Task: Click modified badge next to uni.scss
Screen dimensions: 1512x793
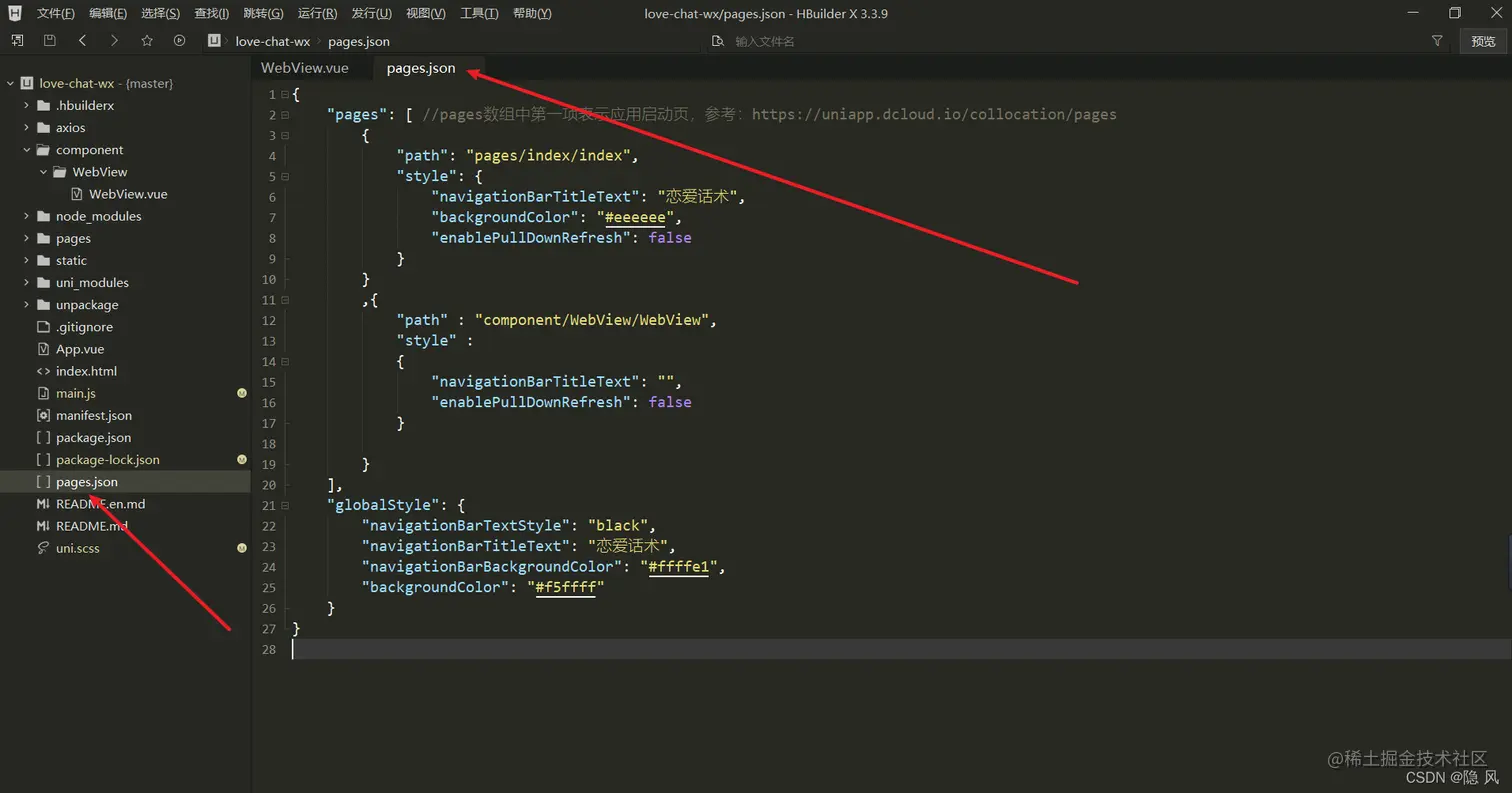Action: 242,548
